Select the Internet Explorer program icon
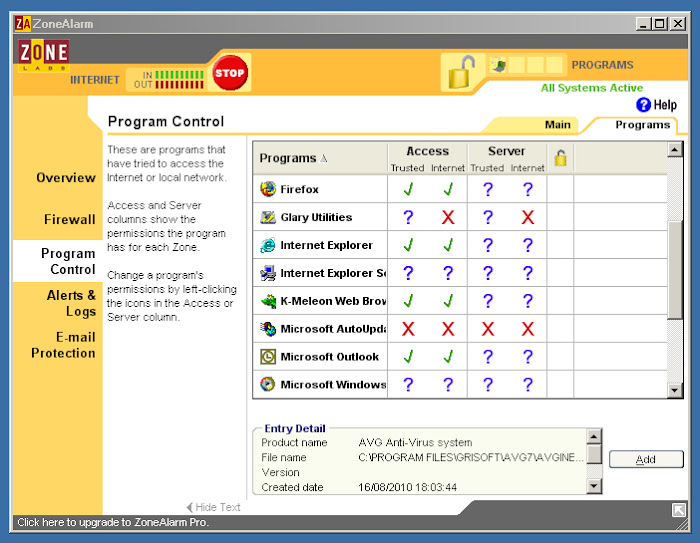 click(x=268, y=245)
